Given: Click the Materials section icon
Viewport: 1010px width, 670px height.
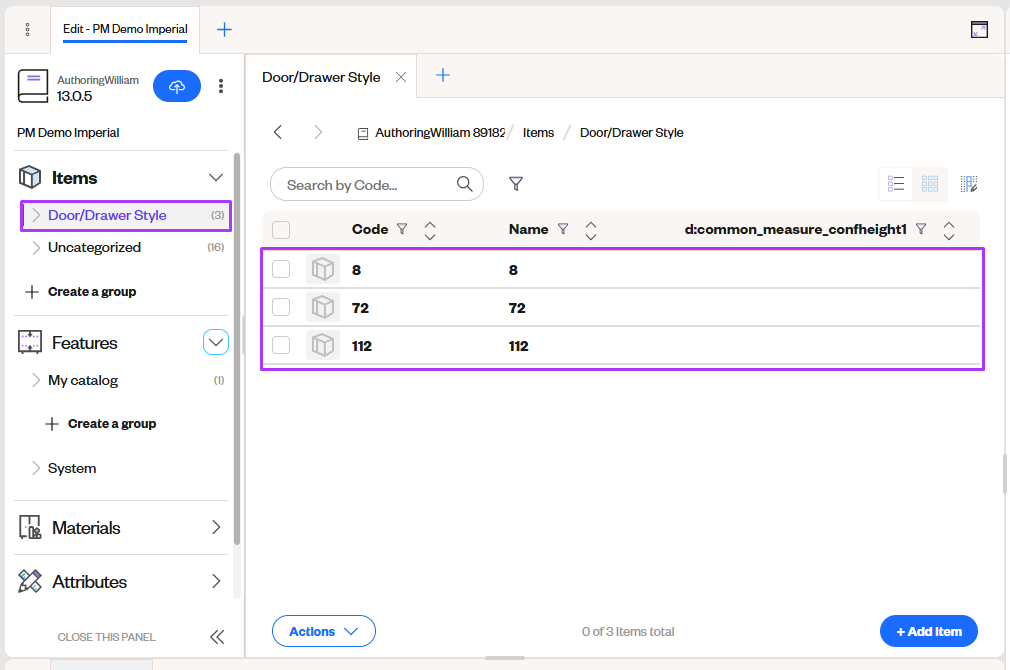Looking at the screenshot, I should pos(30,528).
